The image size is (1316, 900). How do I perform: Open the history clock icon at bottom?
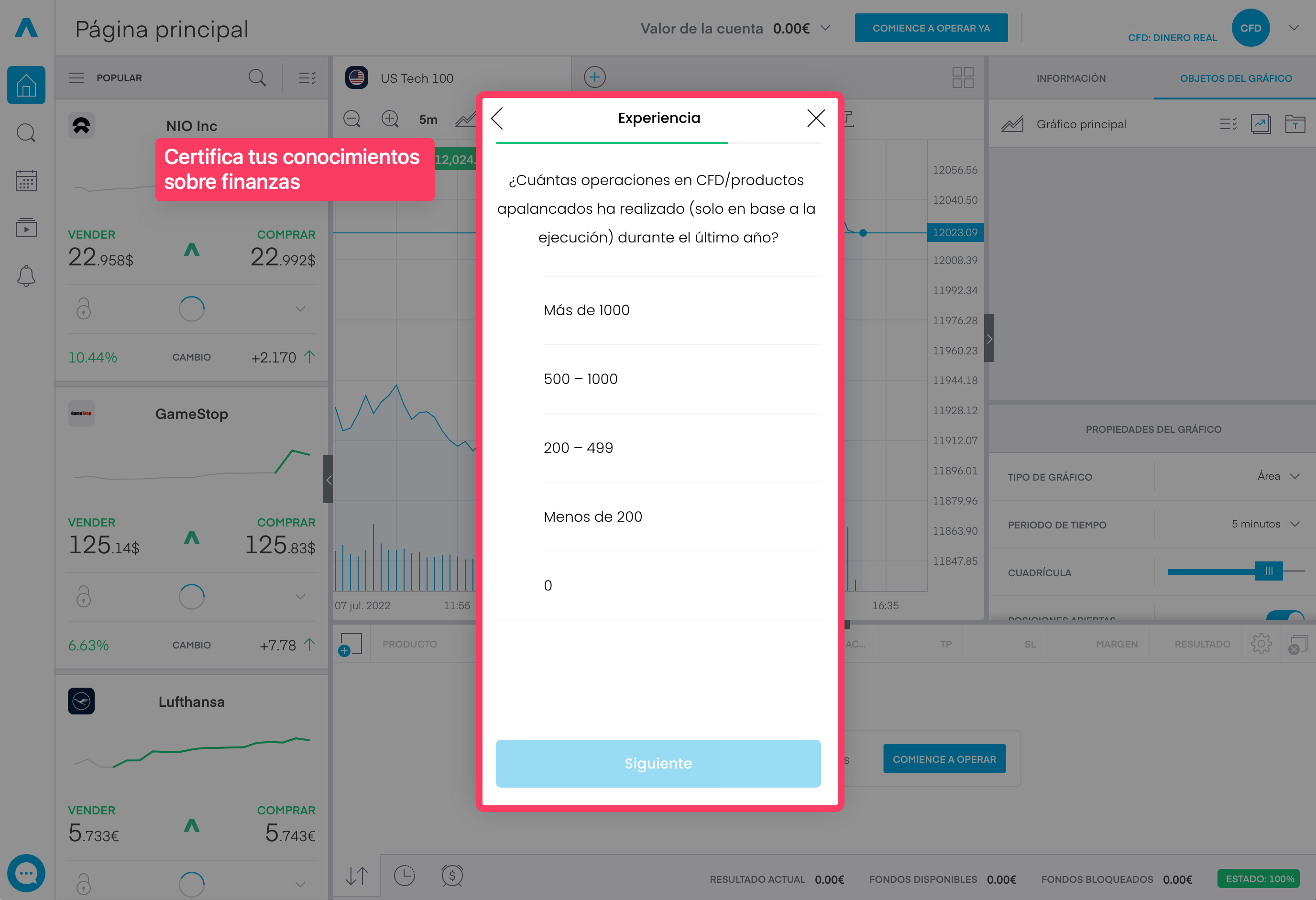click(x=404, y=876)
